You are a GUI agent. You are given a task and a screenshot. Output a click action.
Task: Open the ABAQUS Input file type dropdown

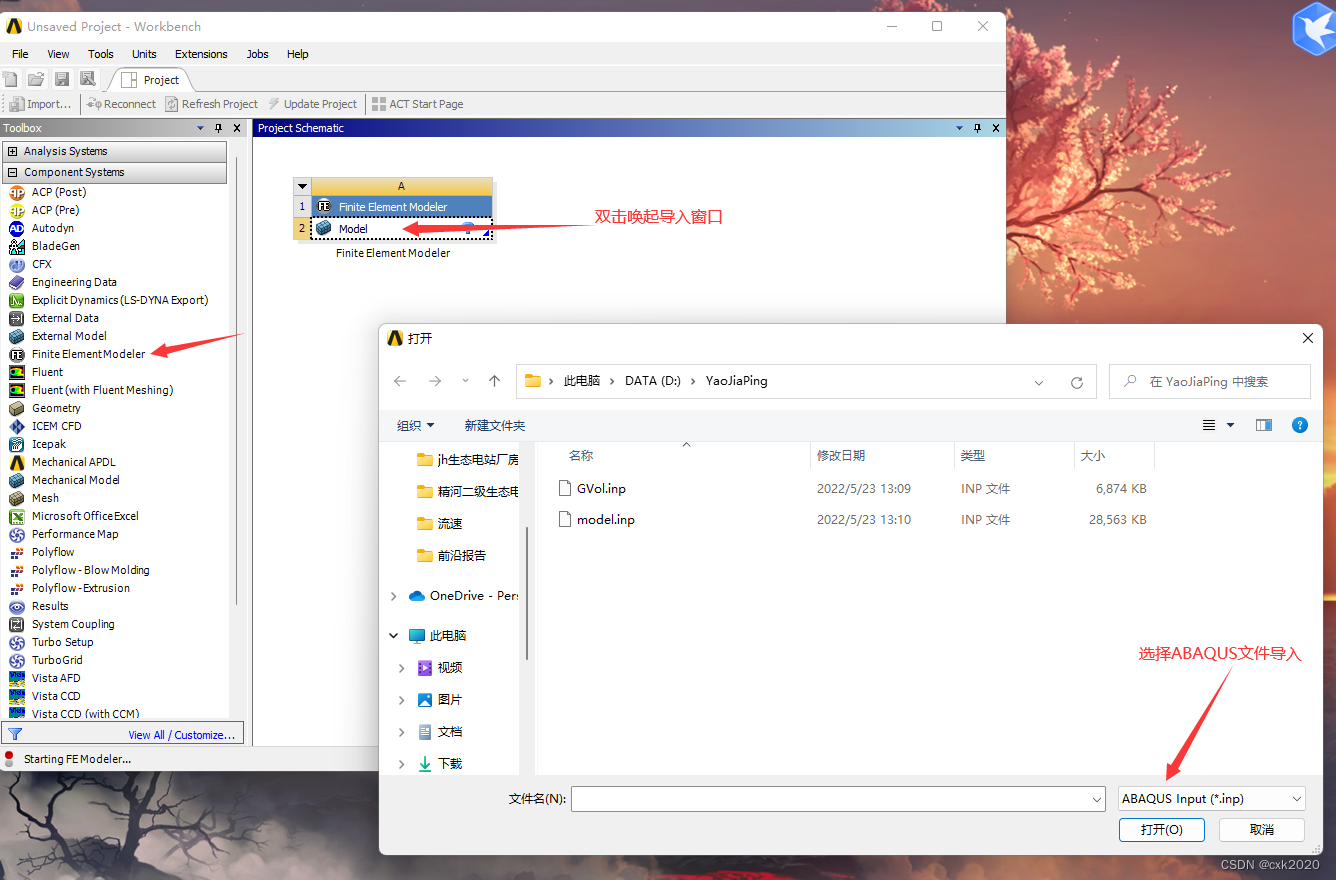pos(1212,799)
